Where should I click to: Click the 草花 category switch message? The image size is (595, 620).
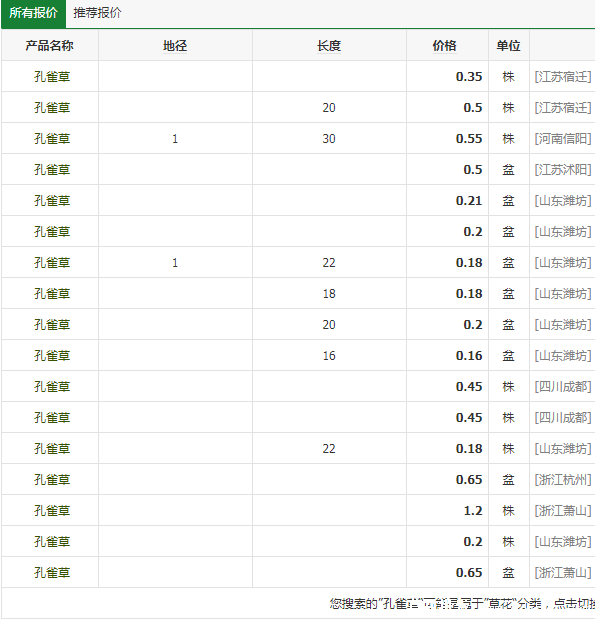(462, 603)
